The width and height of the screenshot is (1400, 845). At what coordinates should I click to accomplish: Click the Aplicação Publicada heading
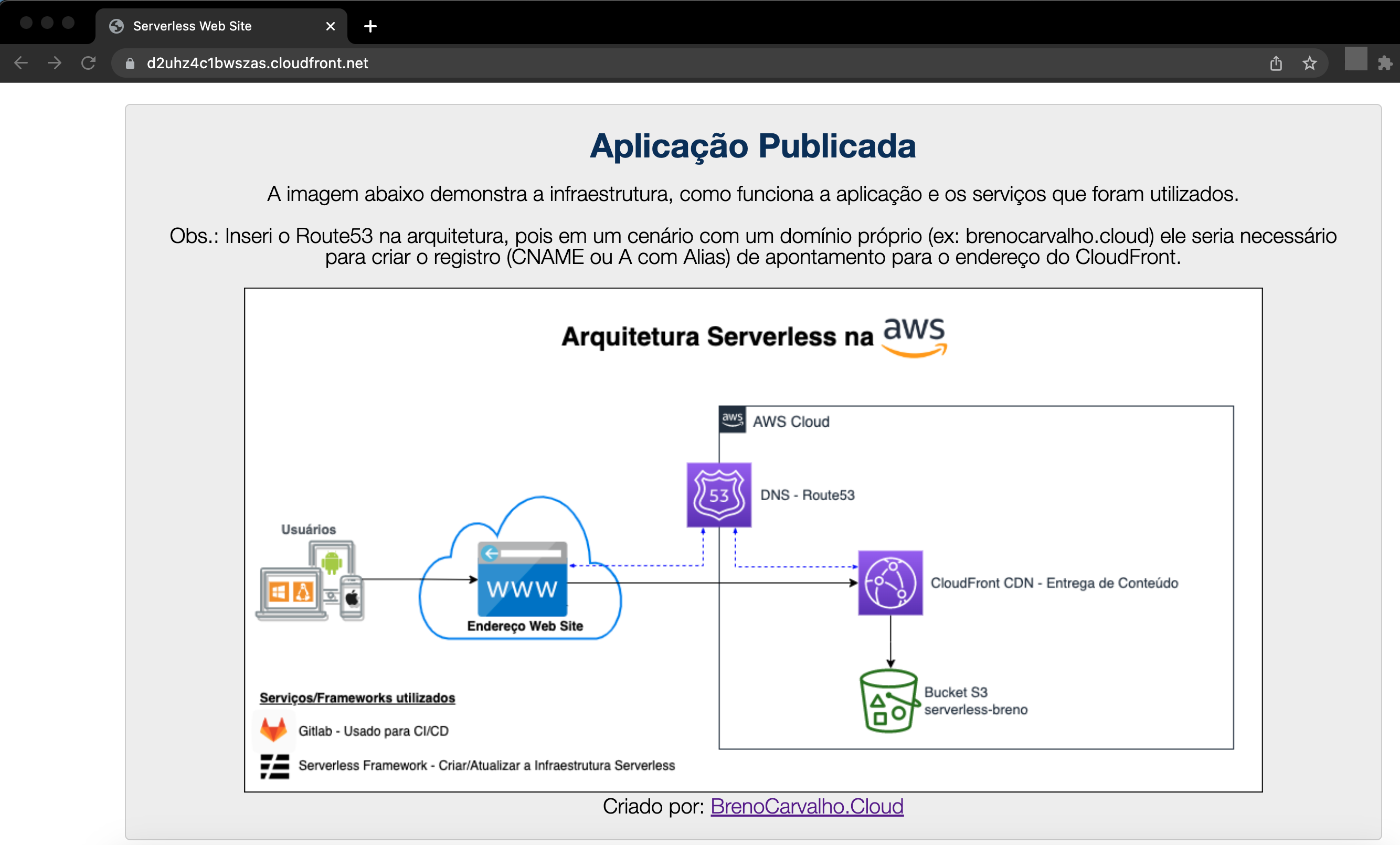coord(752,146)
